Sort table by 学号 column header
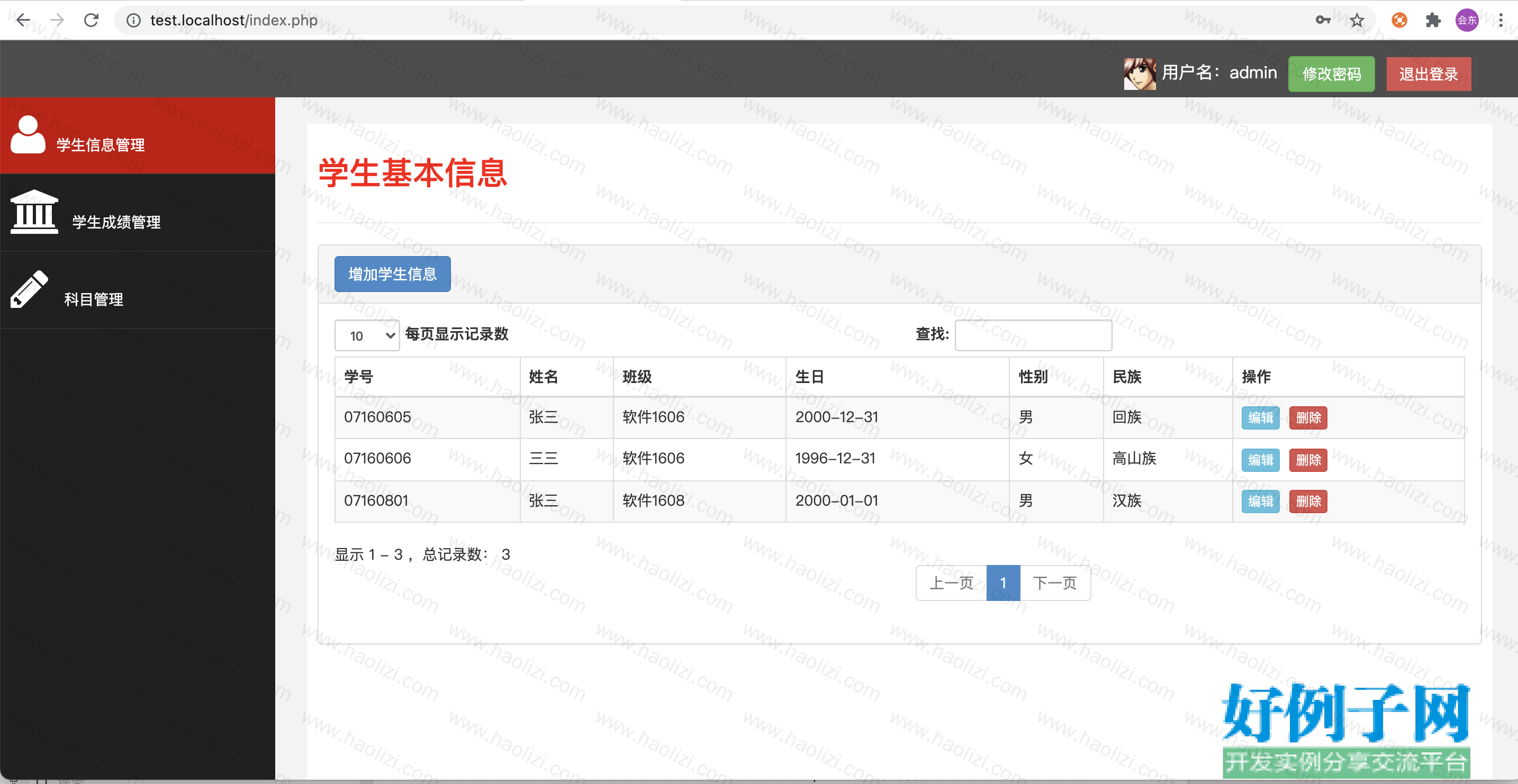Image resolution: width=1518 pixels, height=784 pixels. coord(427,377)
